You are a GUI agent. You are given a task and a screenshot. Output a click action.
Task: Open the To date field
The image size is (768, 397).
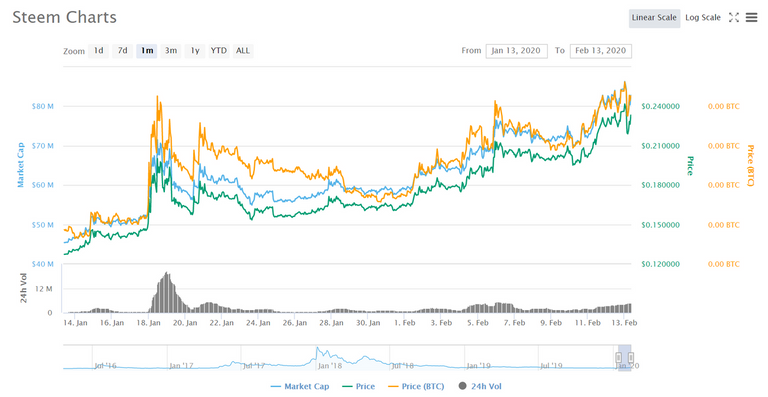click(x=600, y=51)
